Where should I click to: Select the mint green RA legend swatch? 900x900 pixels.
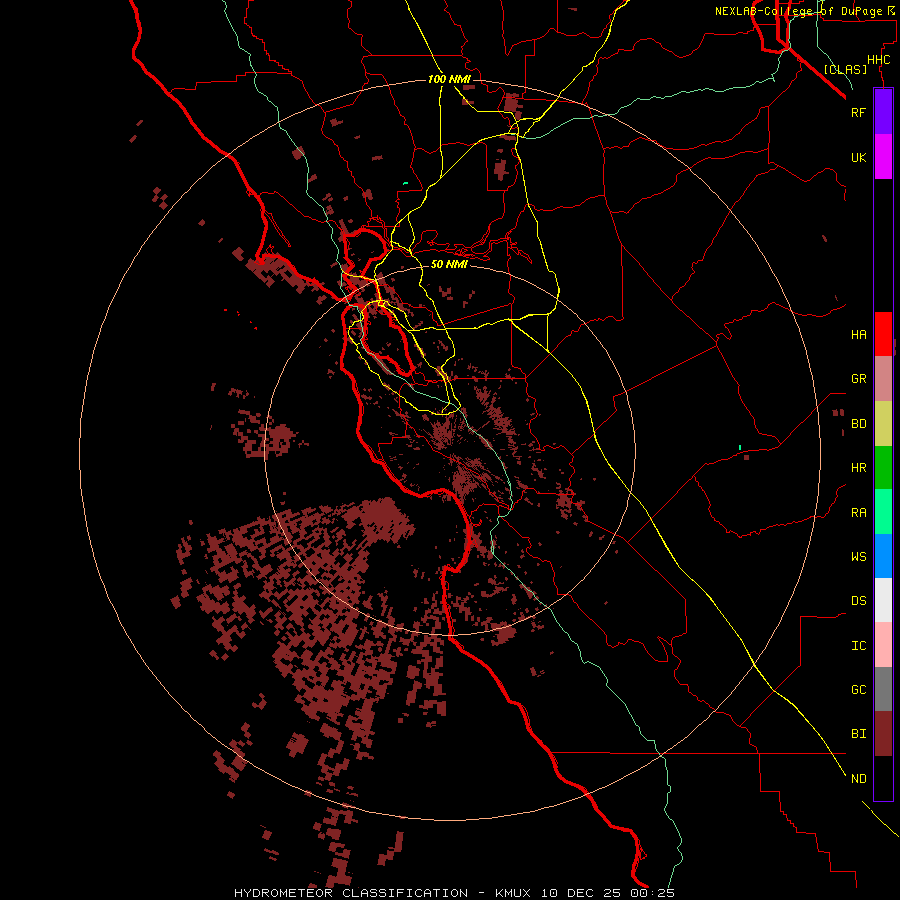coord(883,512)
